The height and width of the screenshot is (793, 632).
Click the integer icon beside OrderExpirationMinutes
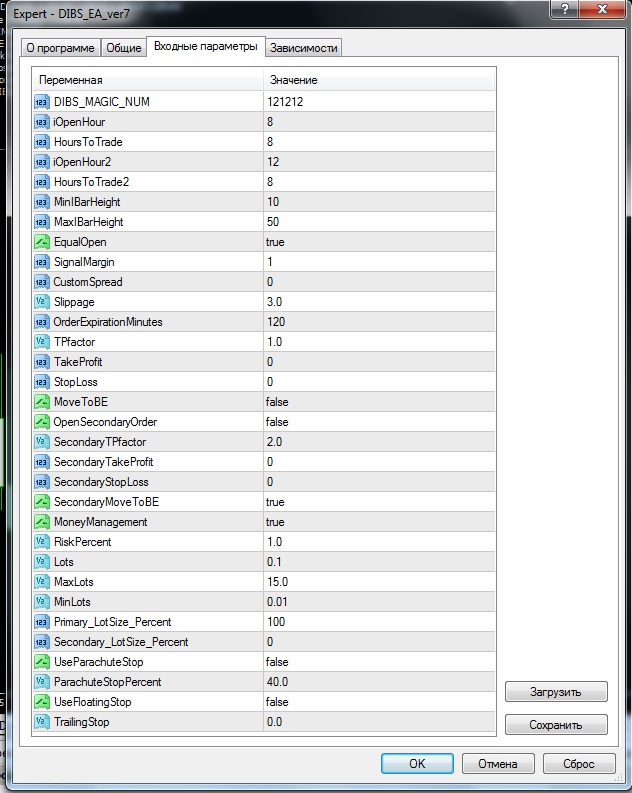[42, 322]
